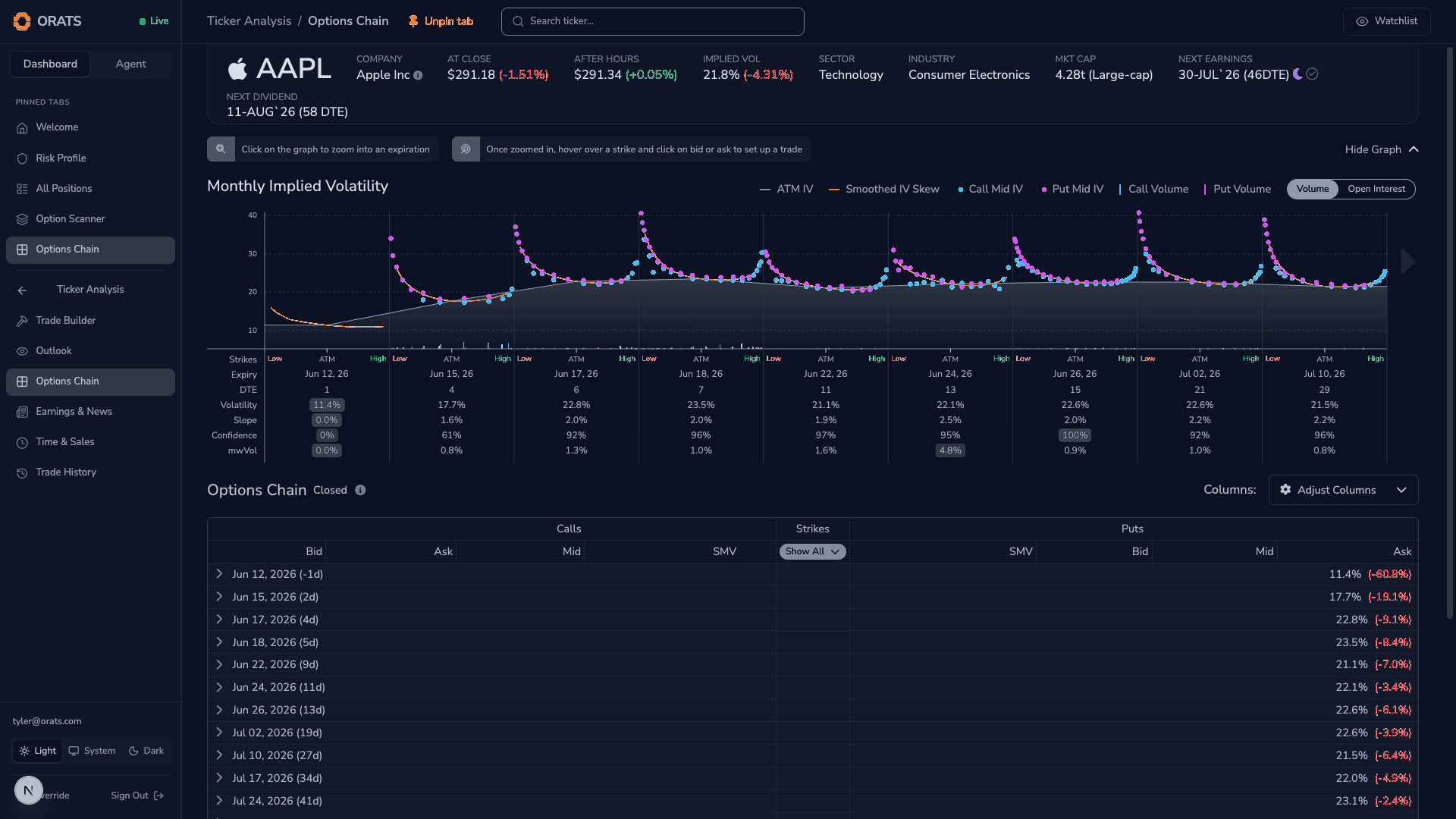This screenshot has width=1456, height=819.
Task: Click the back arrow beside Ticker Analysis
Action: tap(22, 290)
